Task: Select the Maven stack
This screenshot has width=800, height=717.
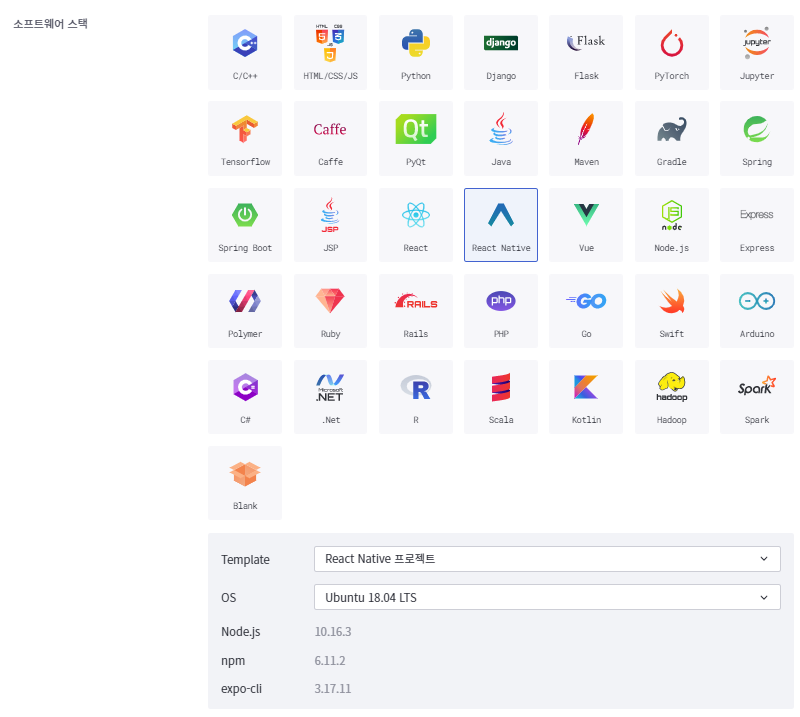Action: tap(586, 139)
